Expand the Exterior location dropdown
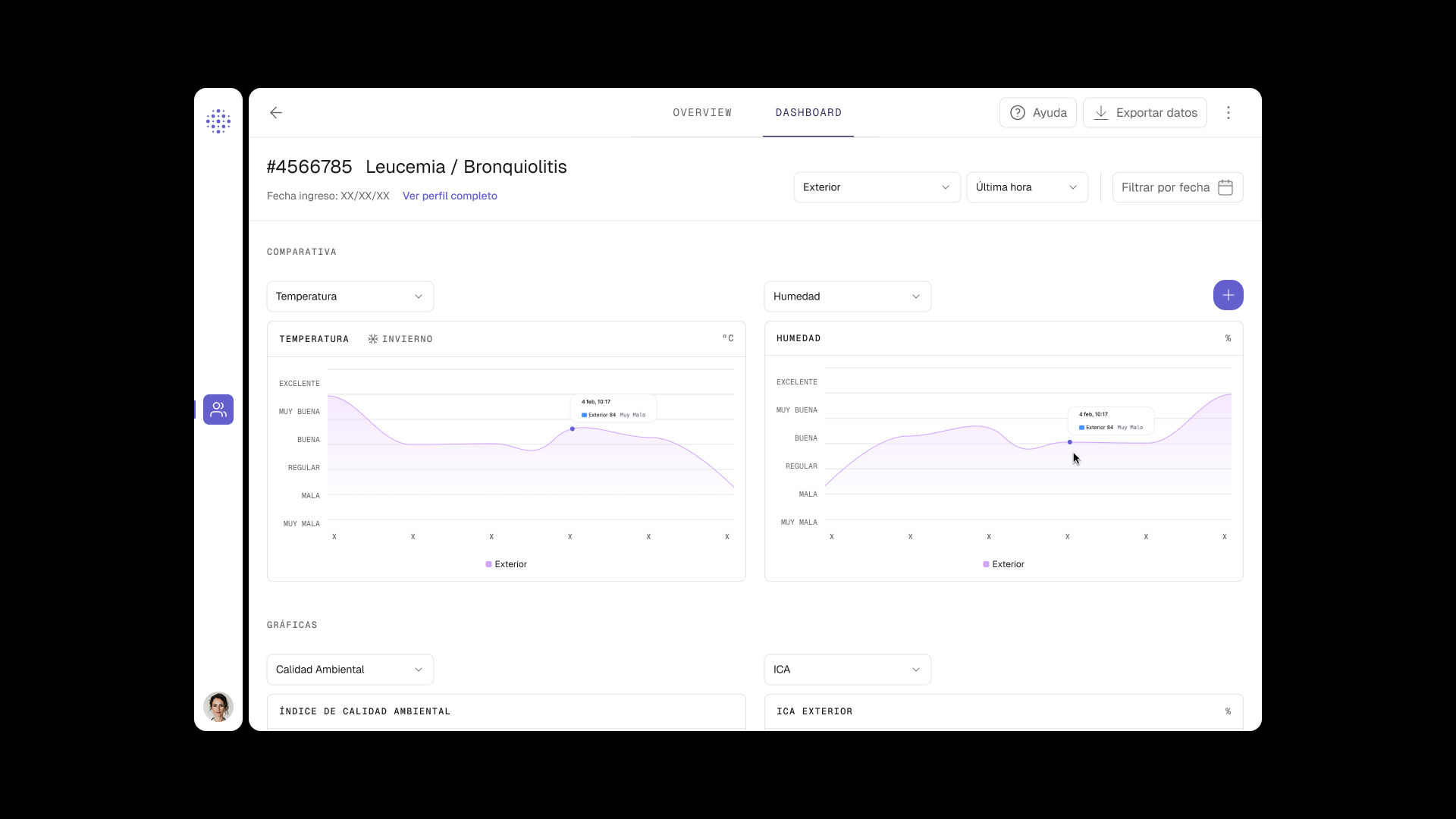 click(x=877, y=187)
